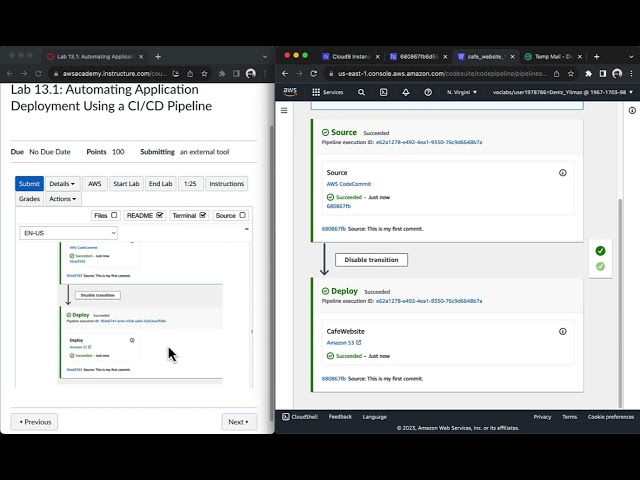640x480 pixels.
Task: Toggle the Files checkbox
Action: (114, 215)
